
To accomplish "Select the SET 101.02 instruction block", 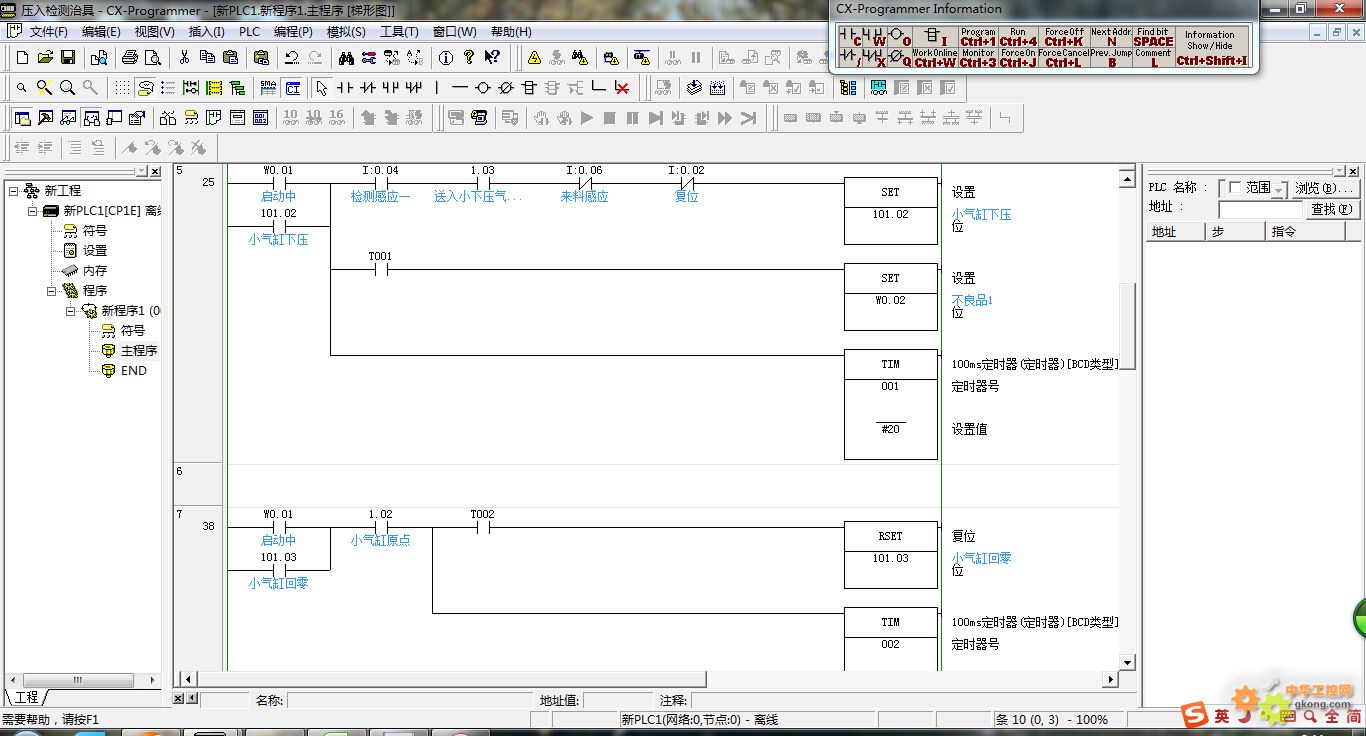I will pyautogui.click(x=890, y=211).
